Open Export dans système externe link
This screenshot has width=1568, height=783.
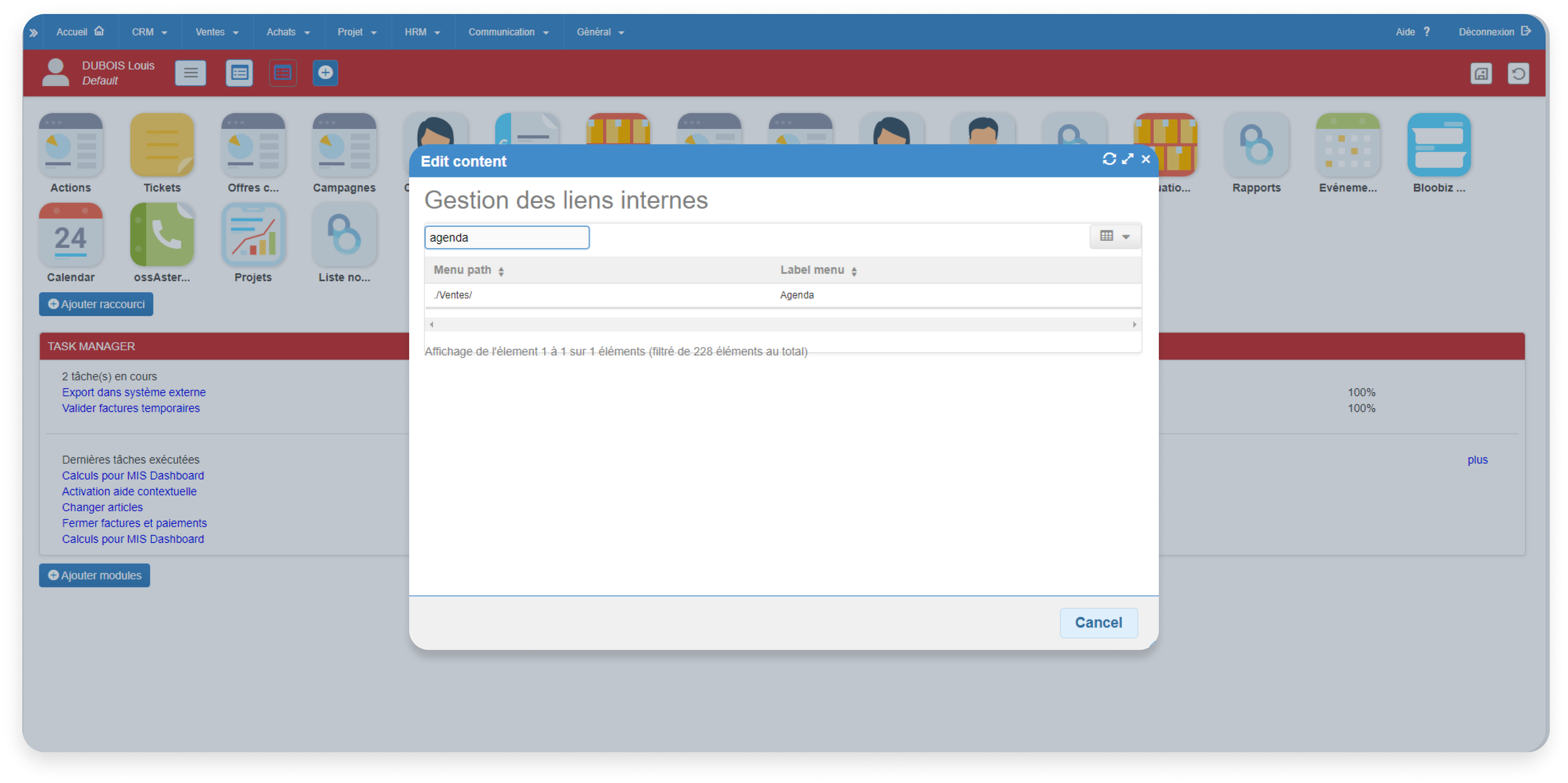tap(134, 392)
